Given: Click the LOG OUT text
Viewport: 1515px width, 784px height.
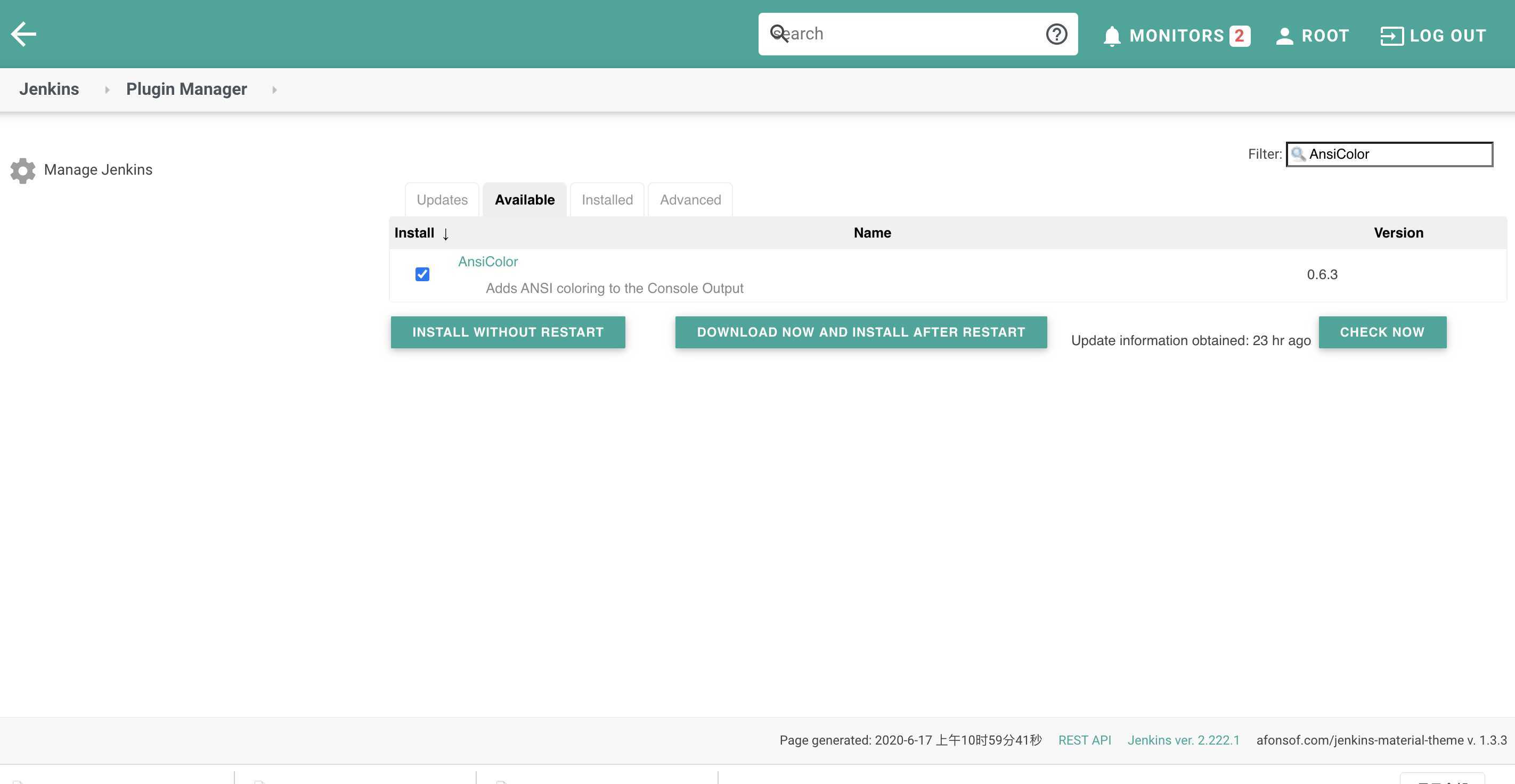Looking at the screenshot, I should 1448,36.
